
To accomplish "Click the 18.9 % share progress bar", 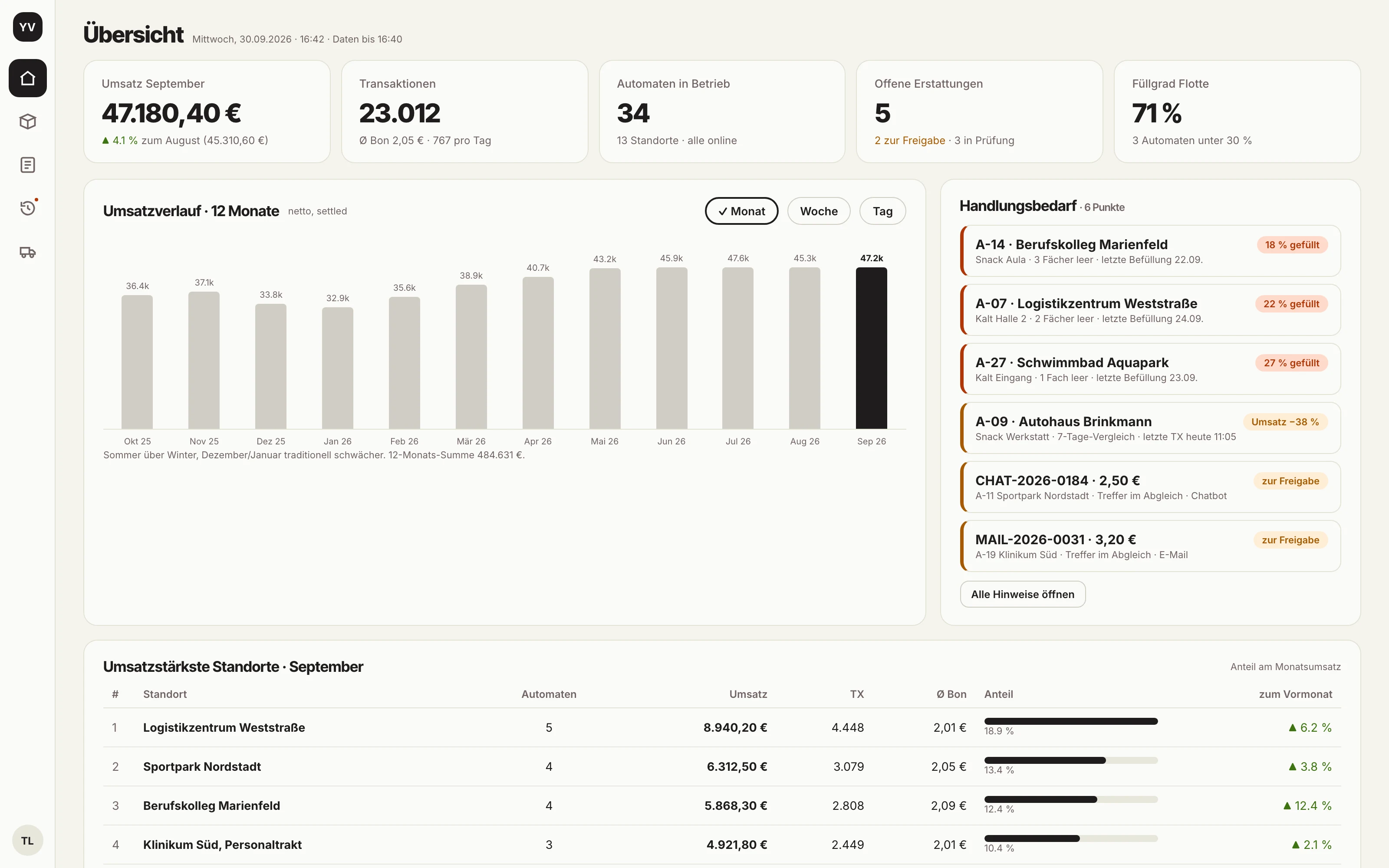I will (x=1071, y=721).
